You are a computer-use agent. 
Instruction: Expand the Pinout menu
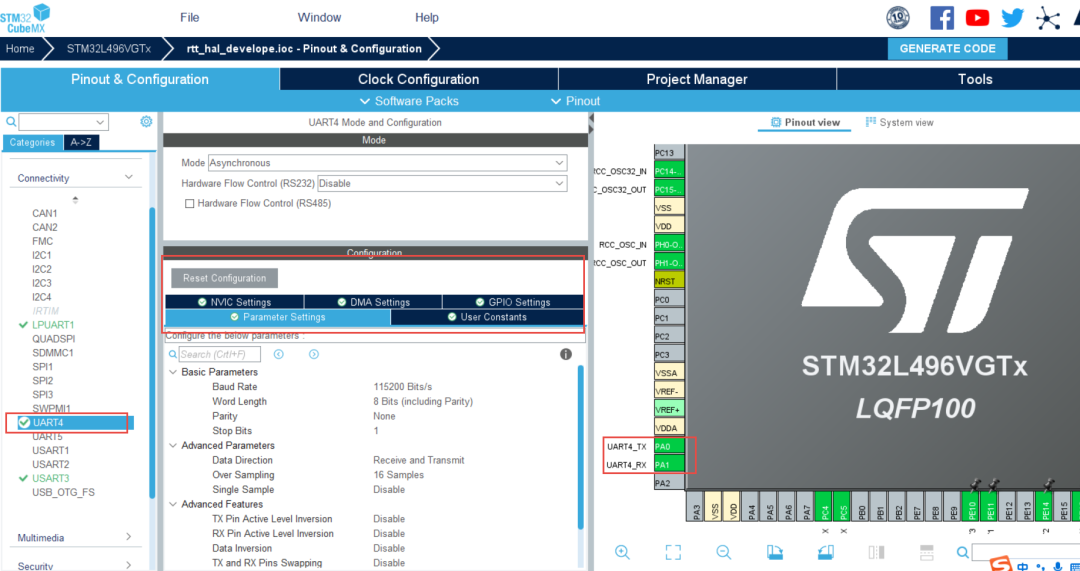[x=576, y=101]
